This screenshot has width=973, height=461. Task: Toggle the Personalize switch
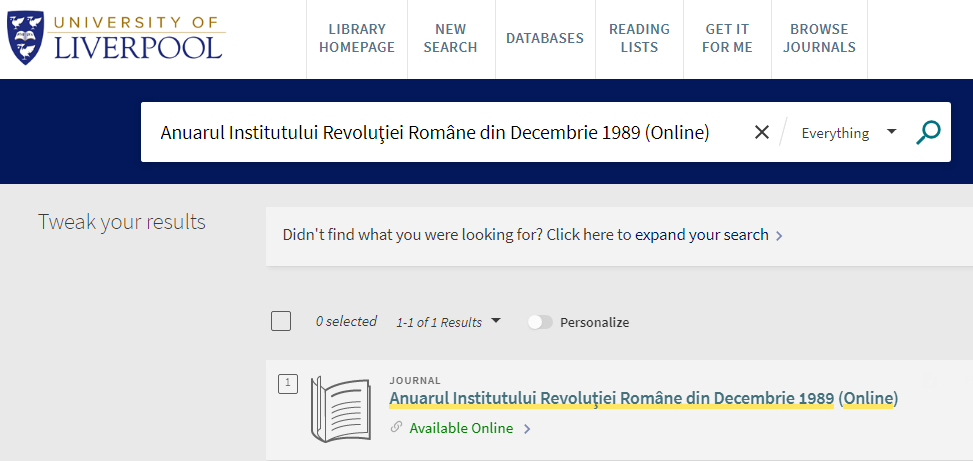[540, 322]
